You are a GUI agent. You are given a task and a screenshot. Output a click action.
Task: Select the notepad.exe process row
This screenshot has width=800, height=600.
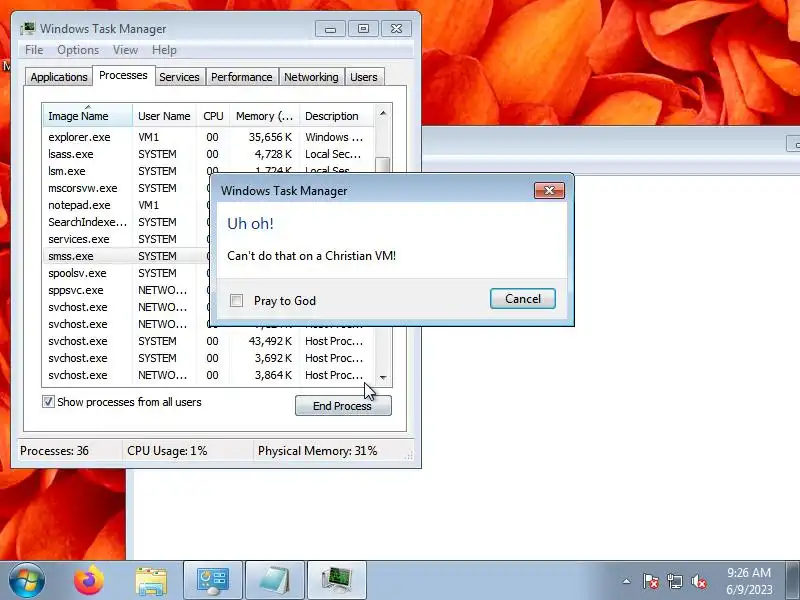[127, 205]
